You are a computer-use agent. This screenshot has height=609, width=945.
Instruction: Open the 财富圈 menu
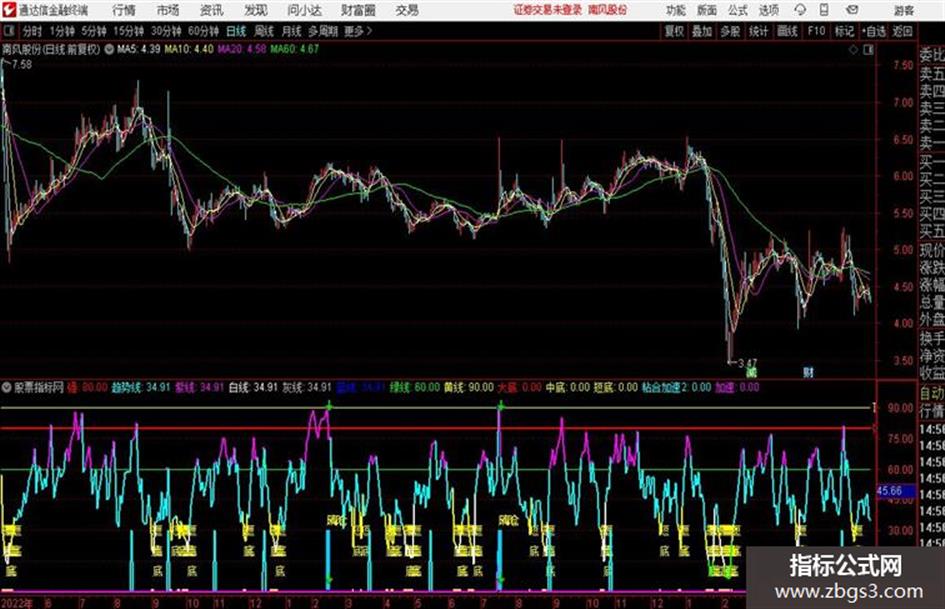point(358,10)
